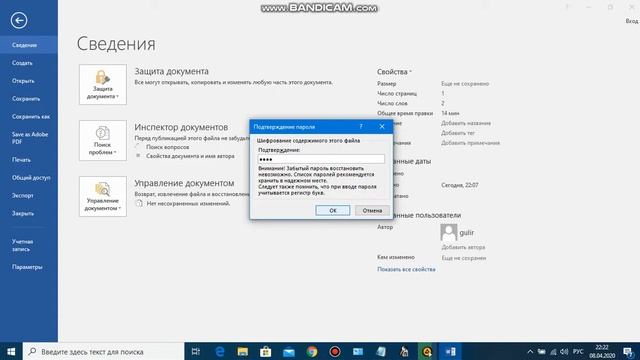Show hidden tray icons chevron
The width and height of the screenshot is (640, 360).
click(x=530, y=351)
